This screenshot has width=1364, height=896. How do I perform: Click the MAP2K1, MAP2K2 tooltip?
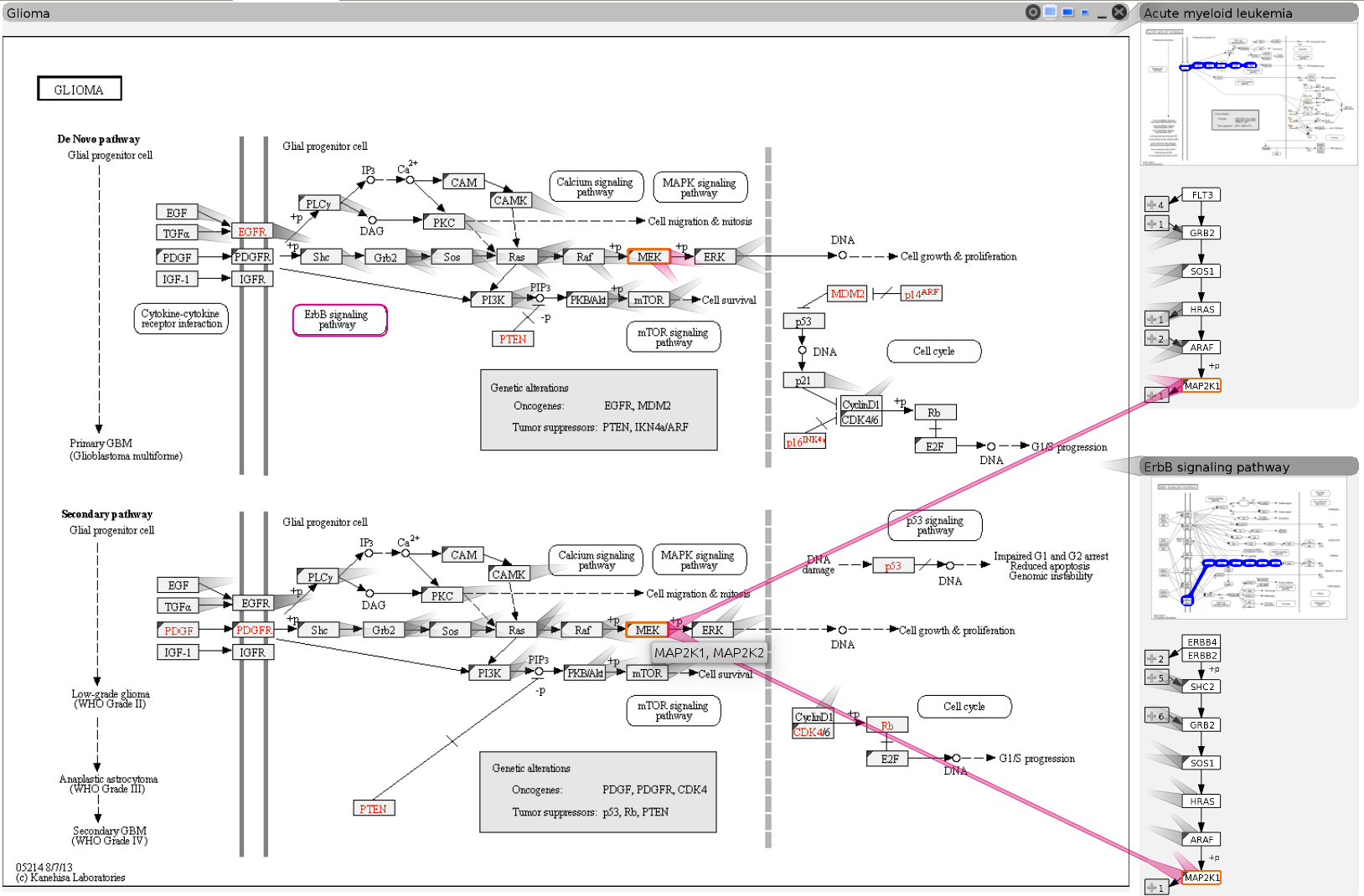click(710, 653)
